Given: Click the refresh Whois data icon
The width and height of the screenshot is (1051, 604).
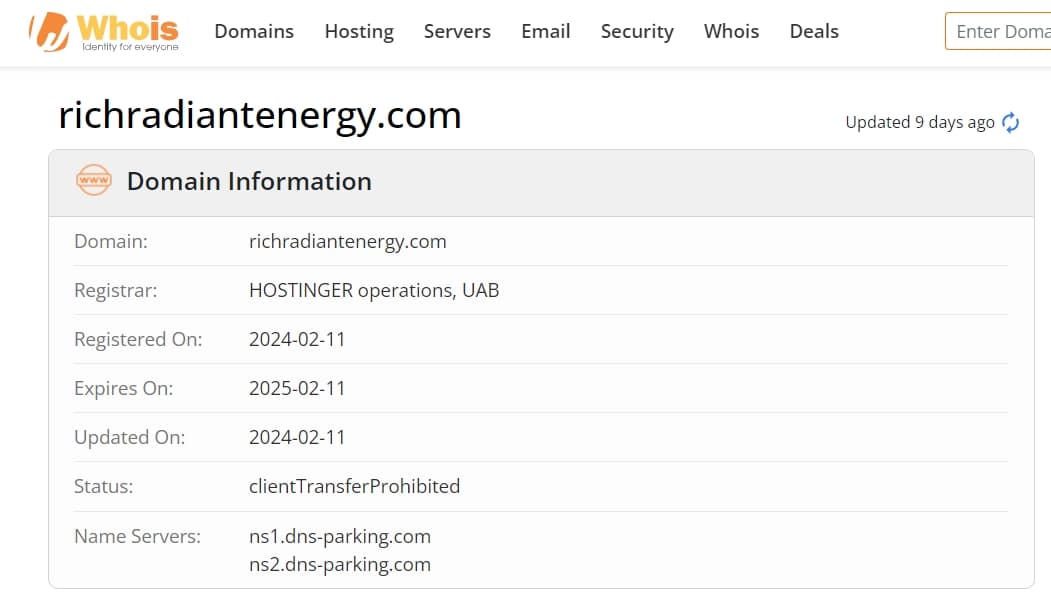Looking at the screenshot, I should [1010, 123].
